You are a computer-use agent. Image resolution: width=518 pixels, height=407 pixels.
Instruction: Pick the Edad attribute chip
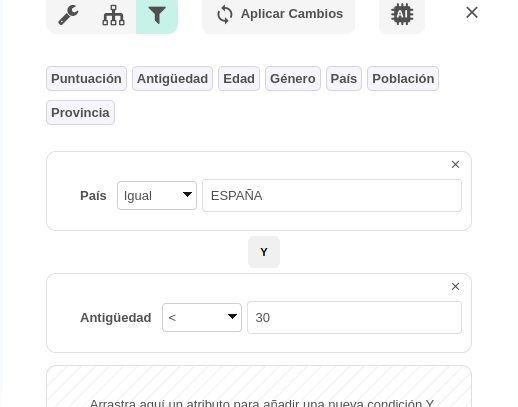point(239,79)
